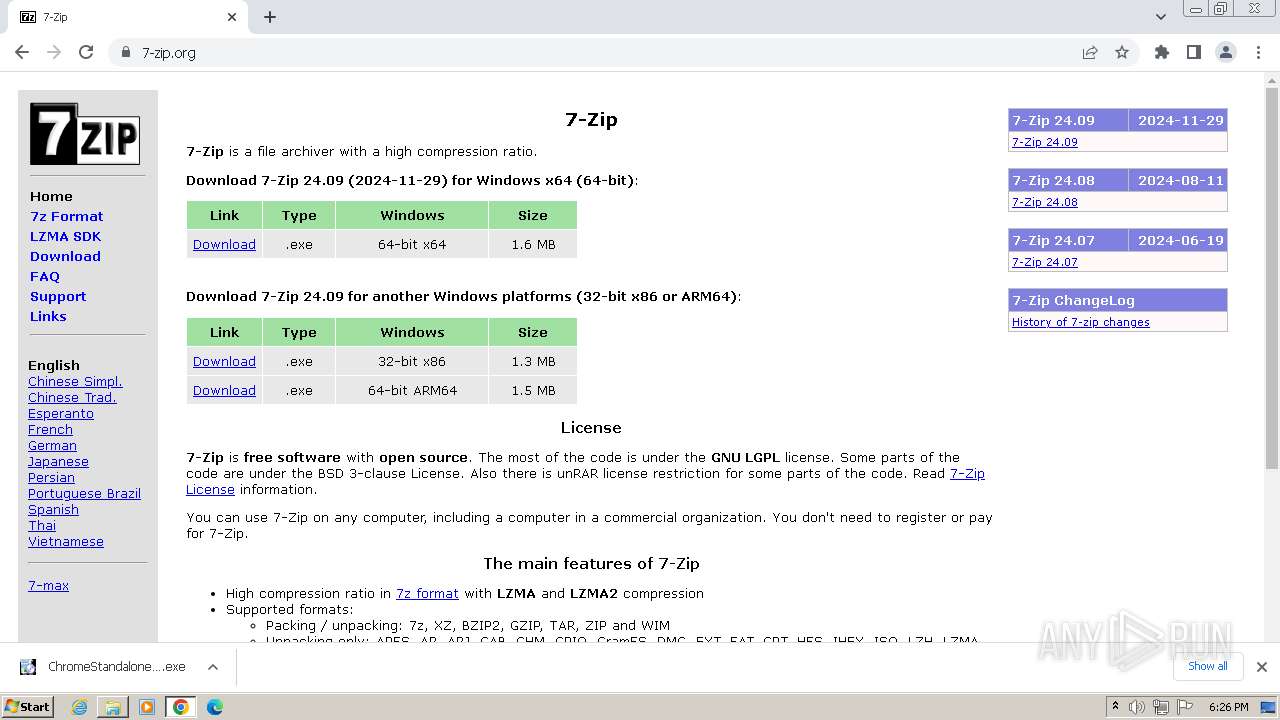Open the 7z Format sidebar page
This screenshot has height=720, width=1280.
pos(66,216)
